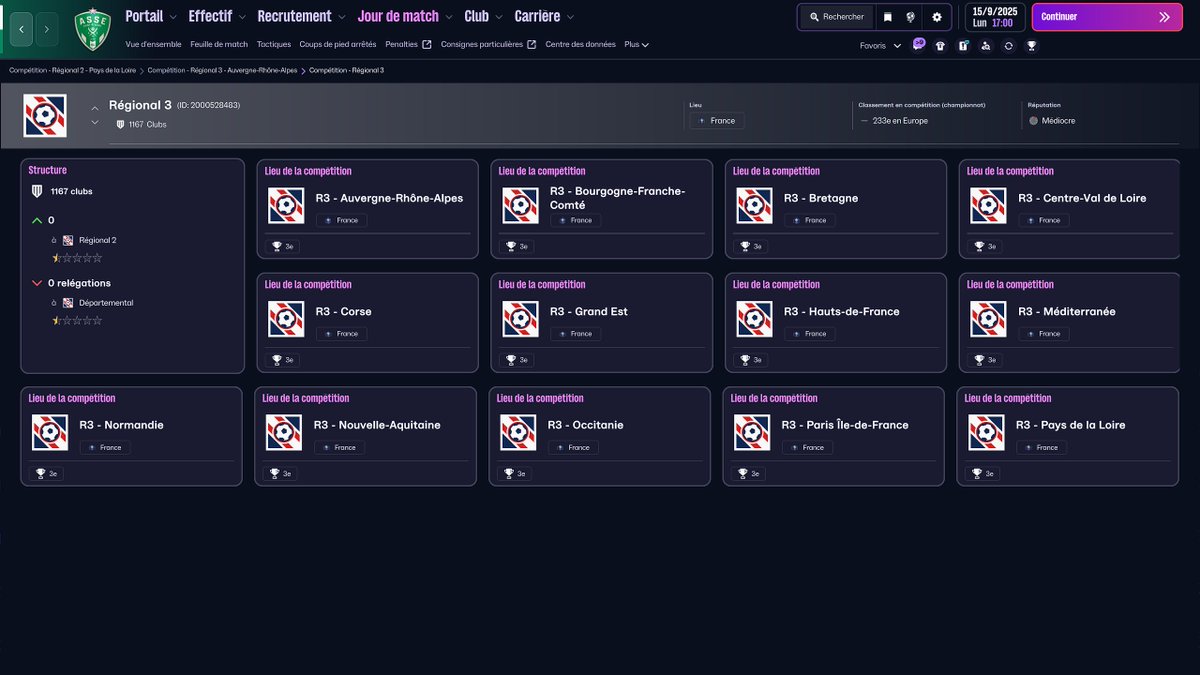Open Tactiques tab
The height and width of the screenshot is (675, 1200).
coord(274,44)
